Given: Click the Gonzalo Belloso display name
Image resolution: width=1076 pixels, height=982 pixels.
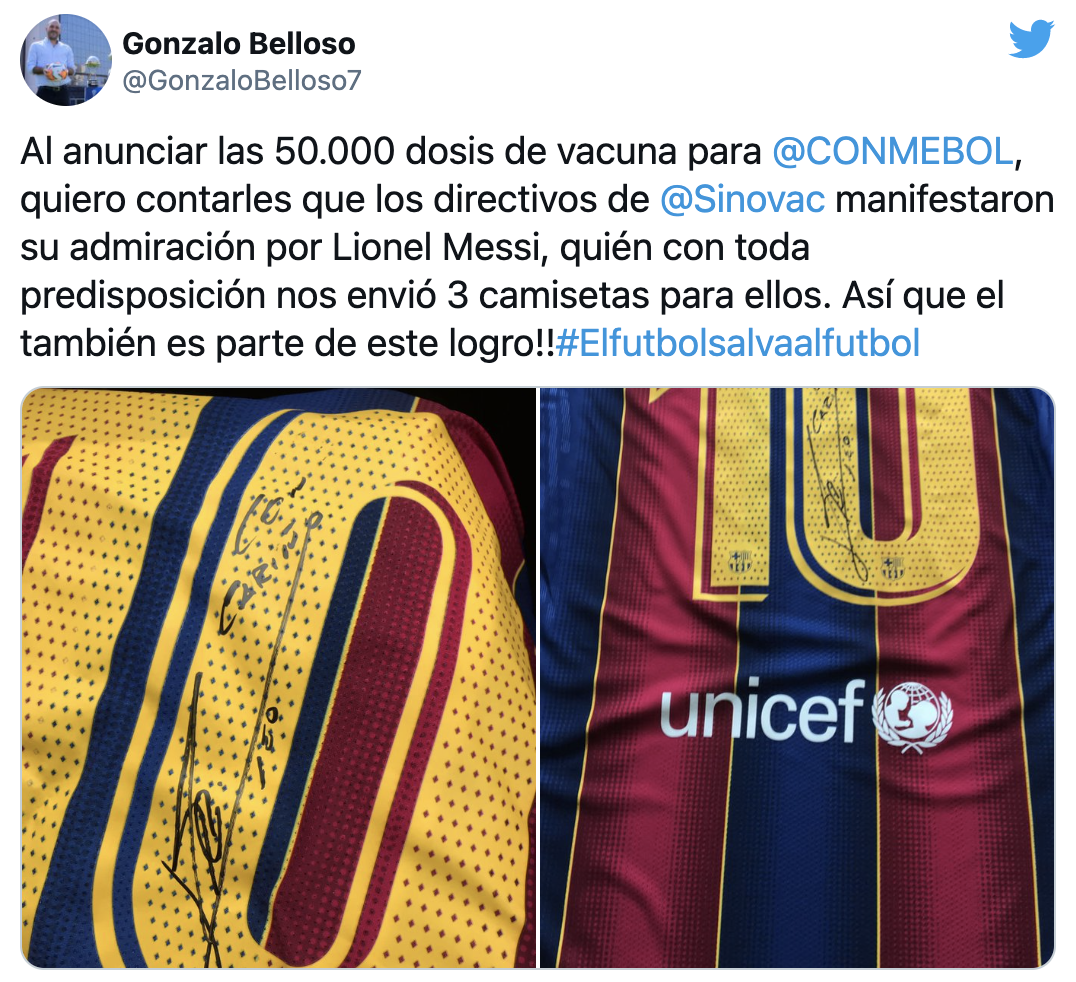Looking at the screenshot, I should click(x=239, y=44).
